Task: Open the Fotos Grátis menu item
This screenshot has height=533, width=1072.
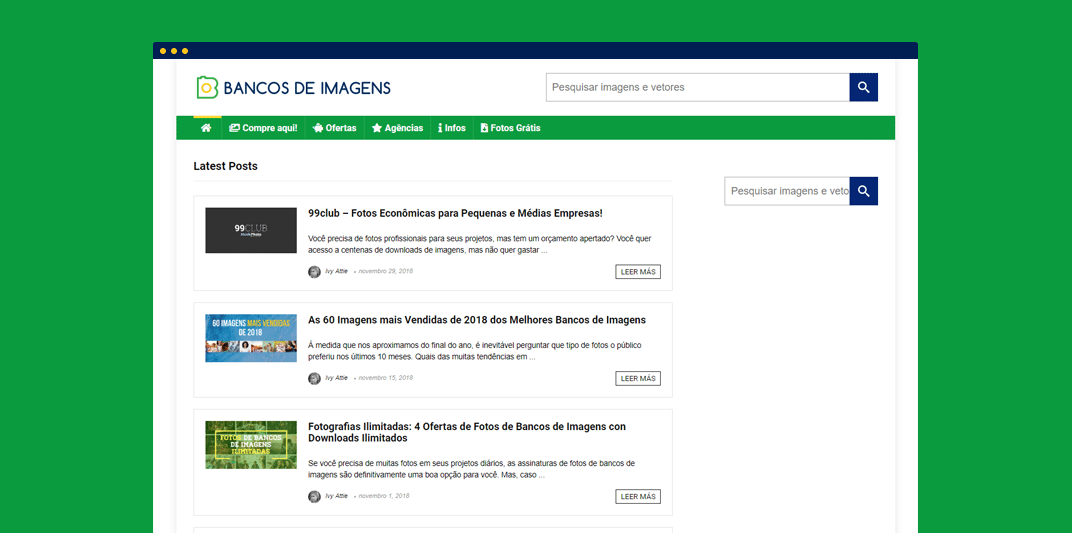Action: pos(511,128)
